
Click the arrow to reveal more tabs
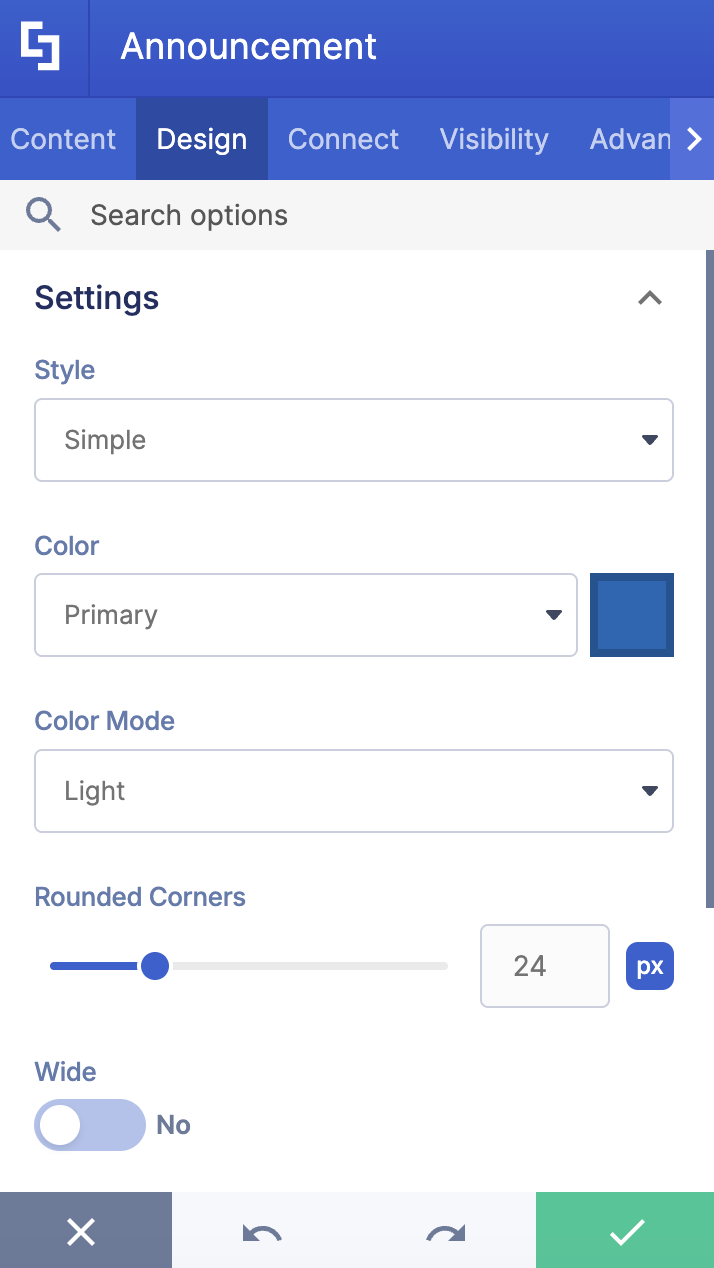pos(694,139)
